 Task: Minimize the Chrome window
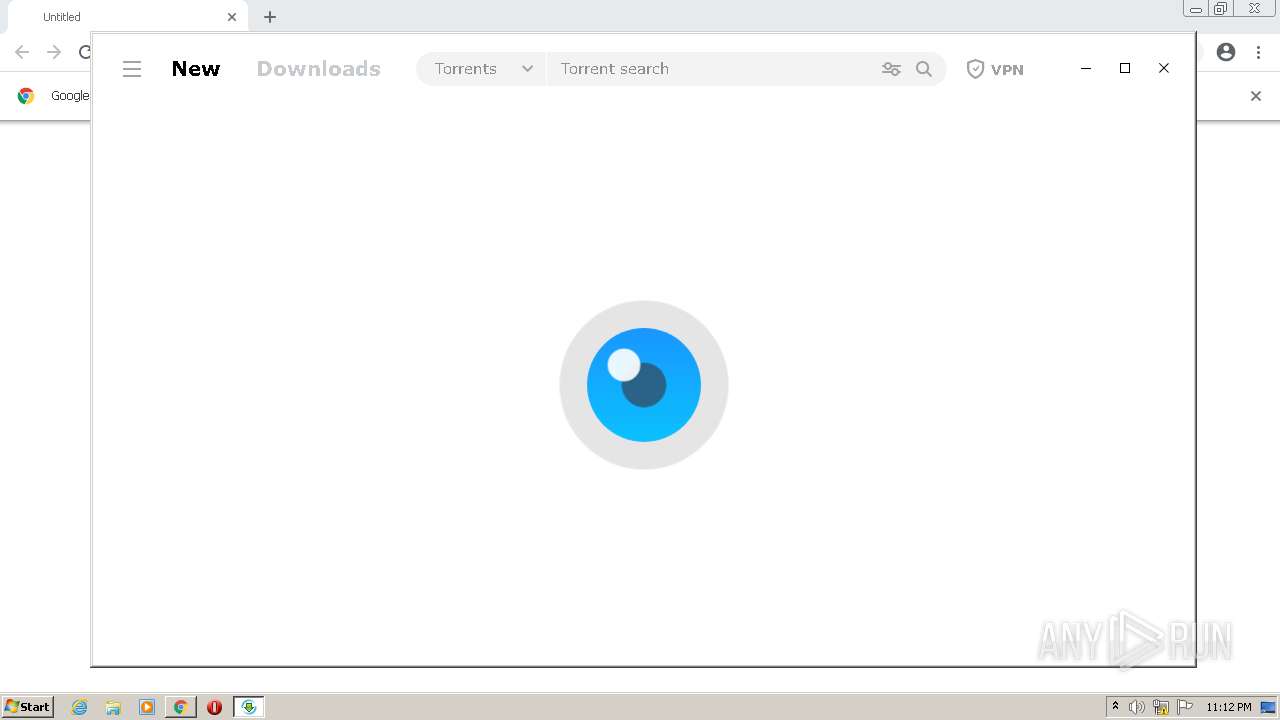tap(1195, 8)
